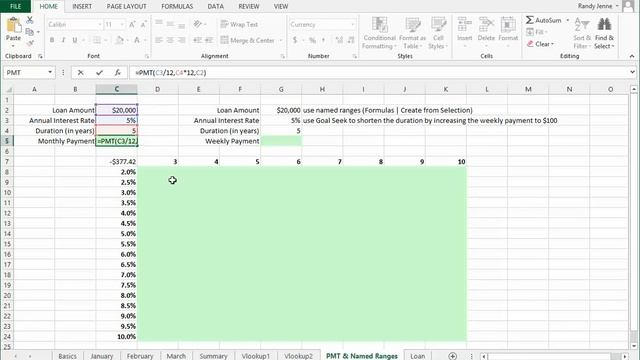Open Sort & Filter menu
Image resolution: width=640 pixels, height=360 pixels.
[x=582, y=33]
